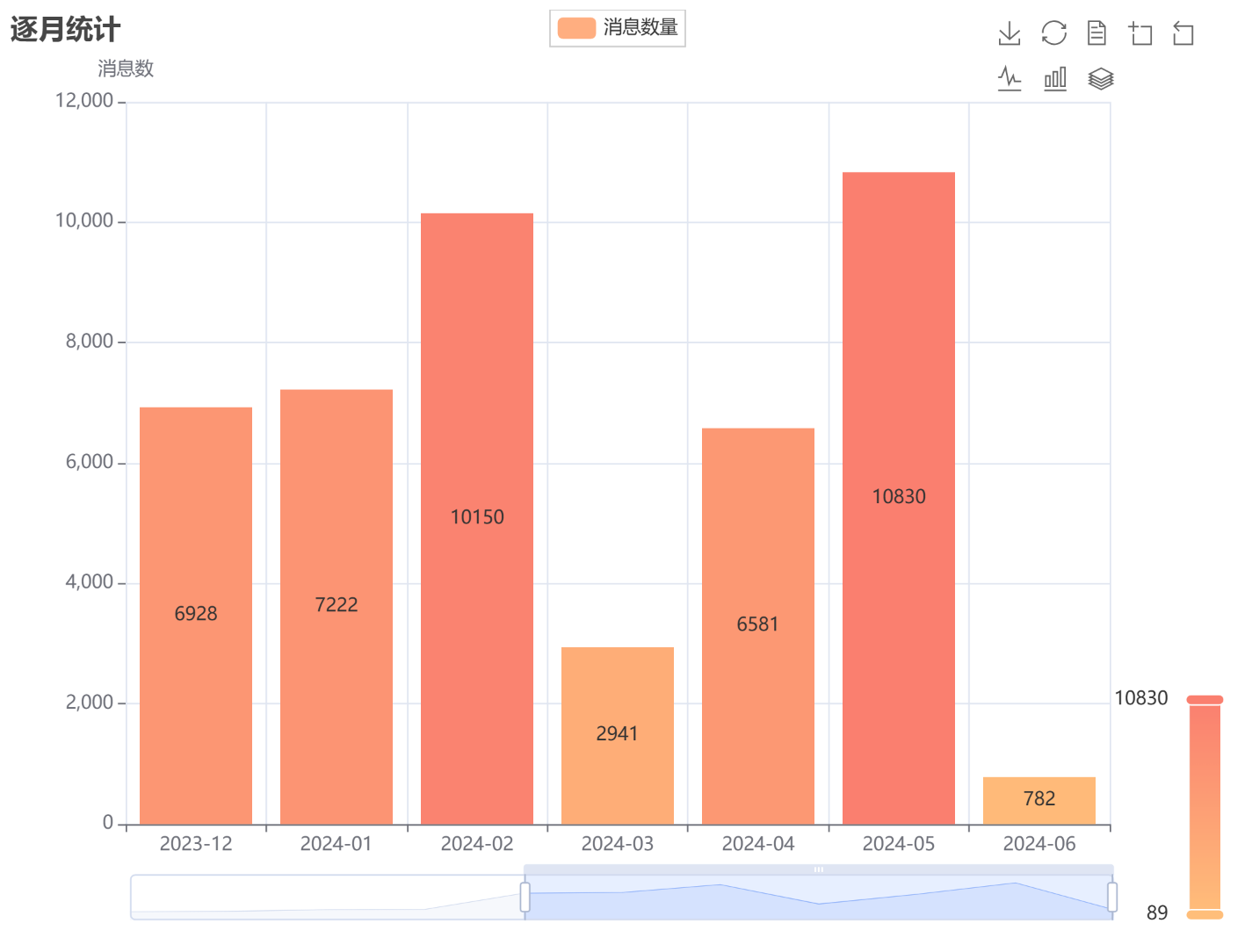Click the save as image download icon
This screenshot has width=1252, height=952.
1010,34
